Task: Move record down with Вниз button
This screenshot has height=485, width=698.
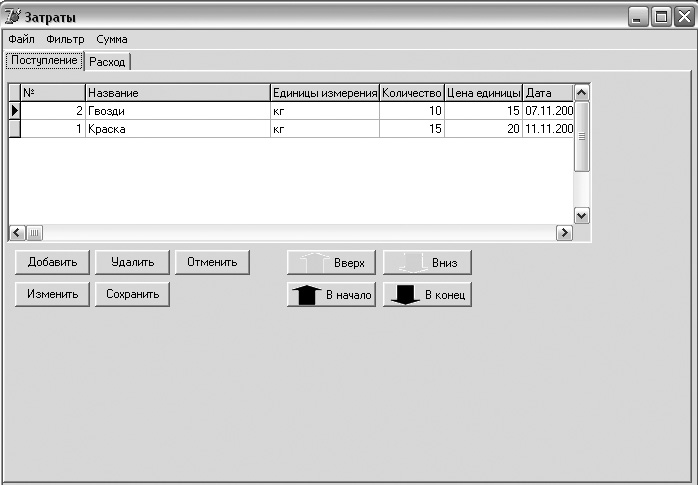Action: click(x=427, y=263)
